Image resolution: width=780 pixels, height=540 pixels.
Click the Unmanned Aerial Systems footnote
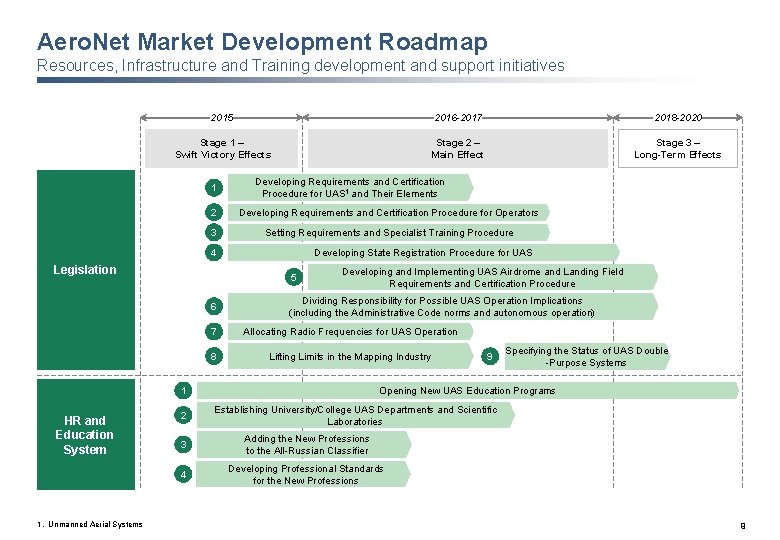tap(90, 524)
